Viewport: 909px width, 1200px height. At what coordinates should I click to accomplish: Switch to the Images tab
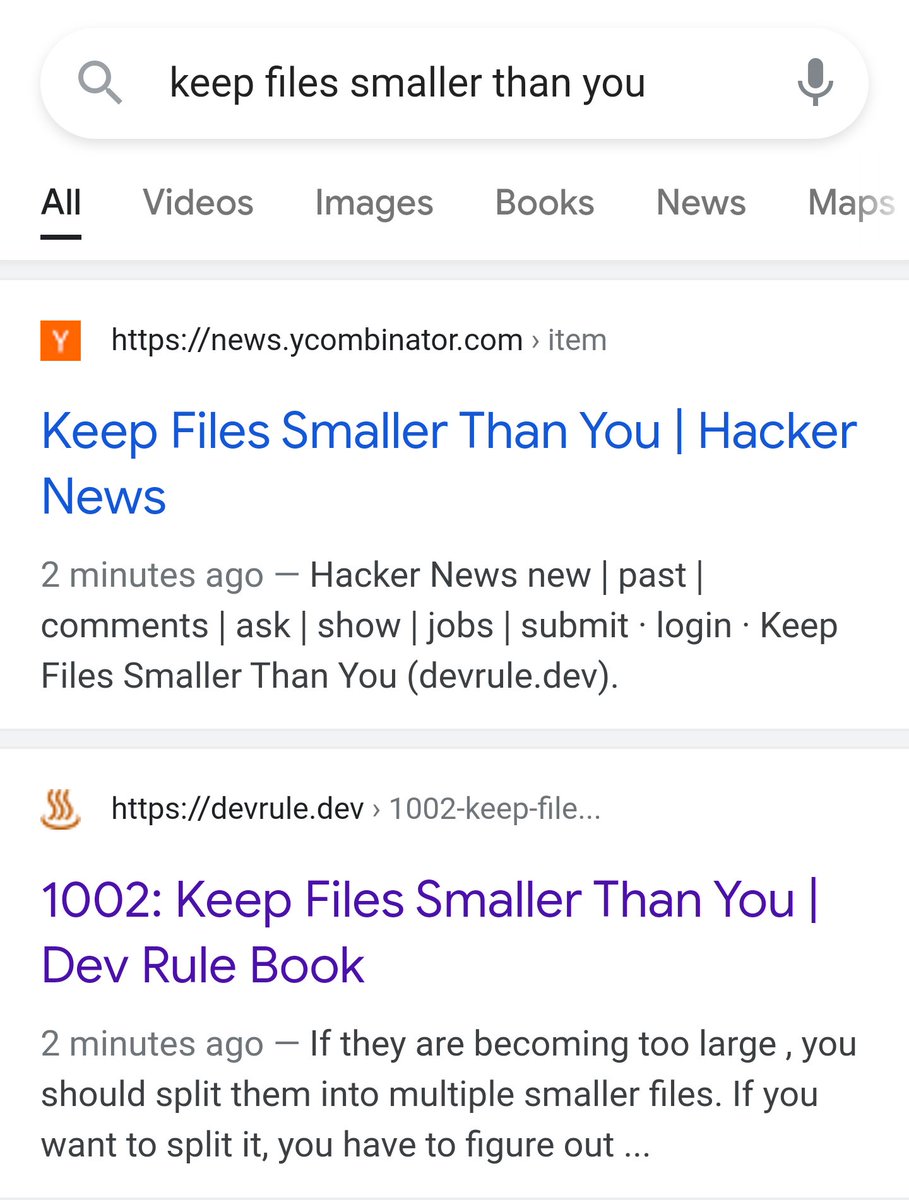[374, 203]
